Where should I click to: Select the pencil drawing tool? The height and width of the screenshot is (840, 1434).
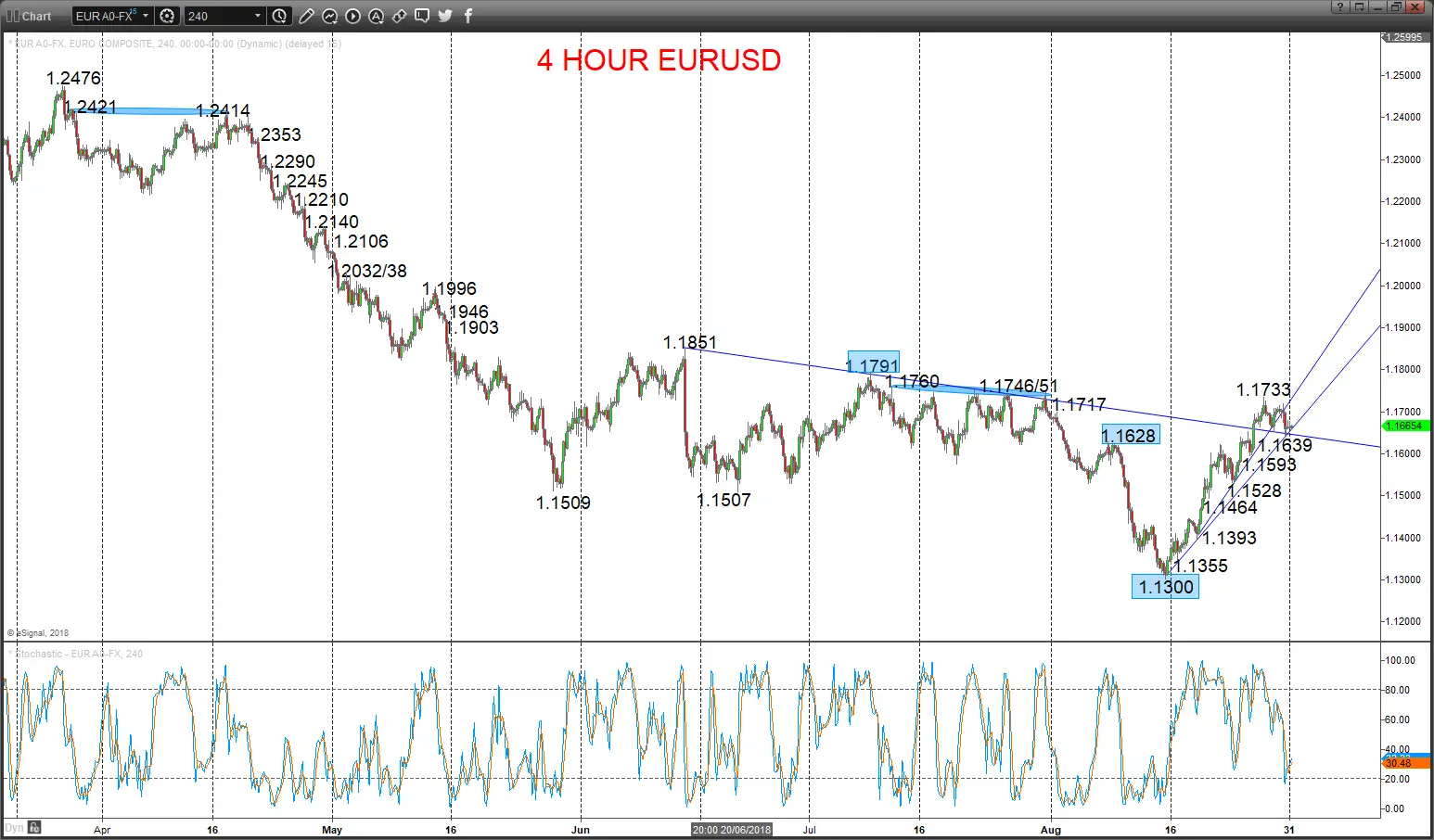(306, 16)
